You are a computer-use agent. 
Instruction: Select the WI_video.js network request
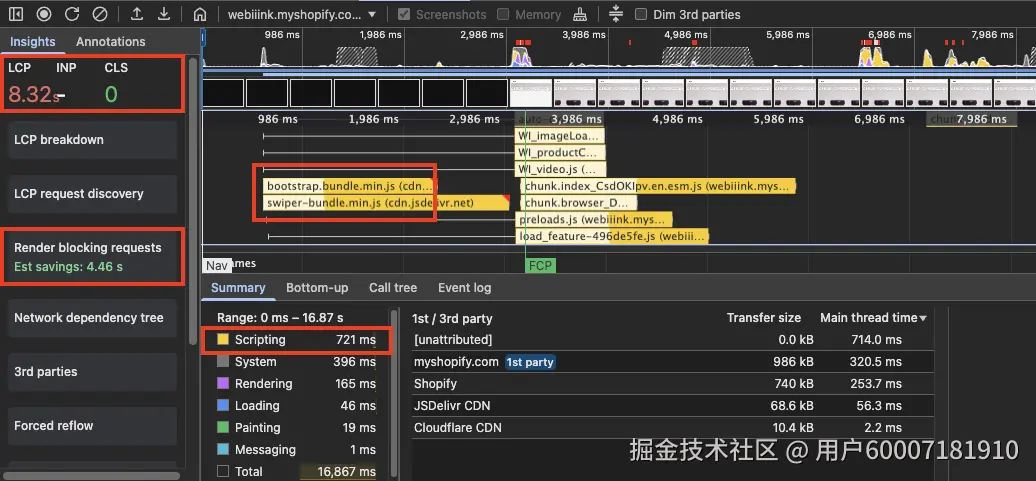[560, 169]
